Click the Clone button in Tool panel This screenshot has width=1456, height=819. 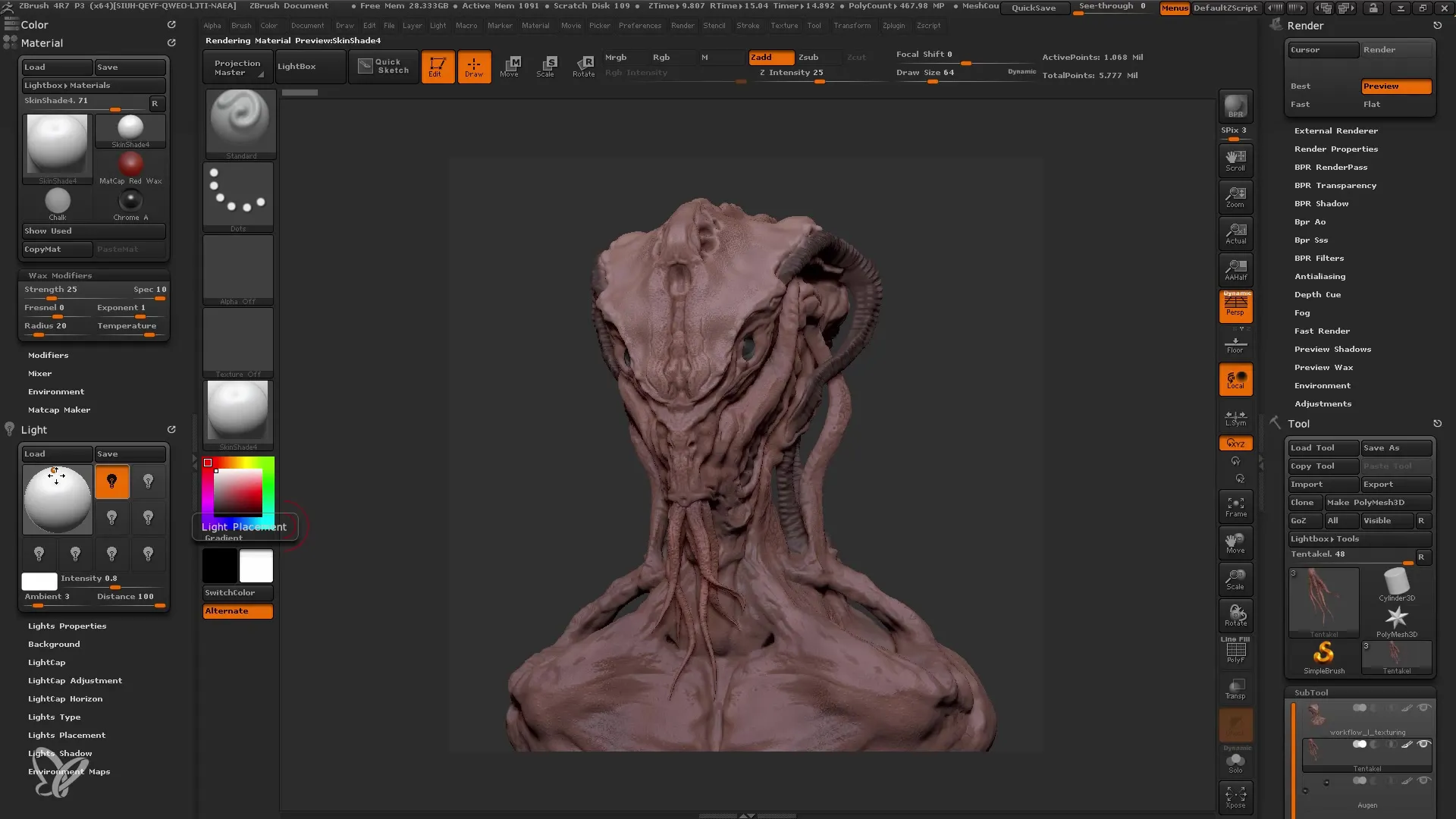pos(1304,502)
